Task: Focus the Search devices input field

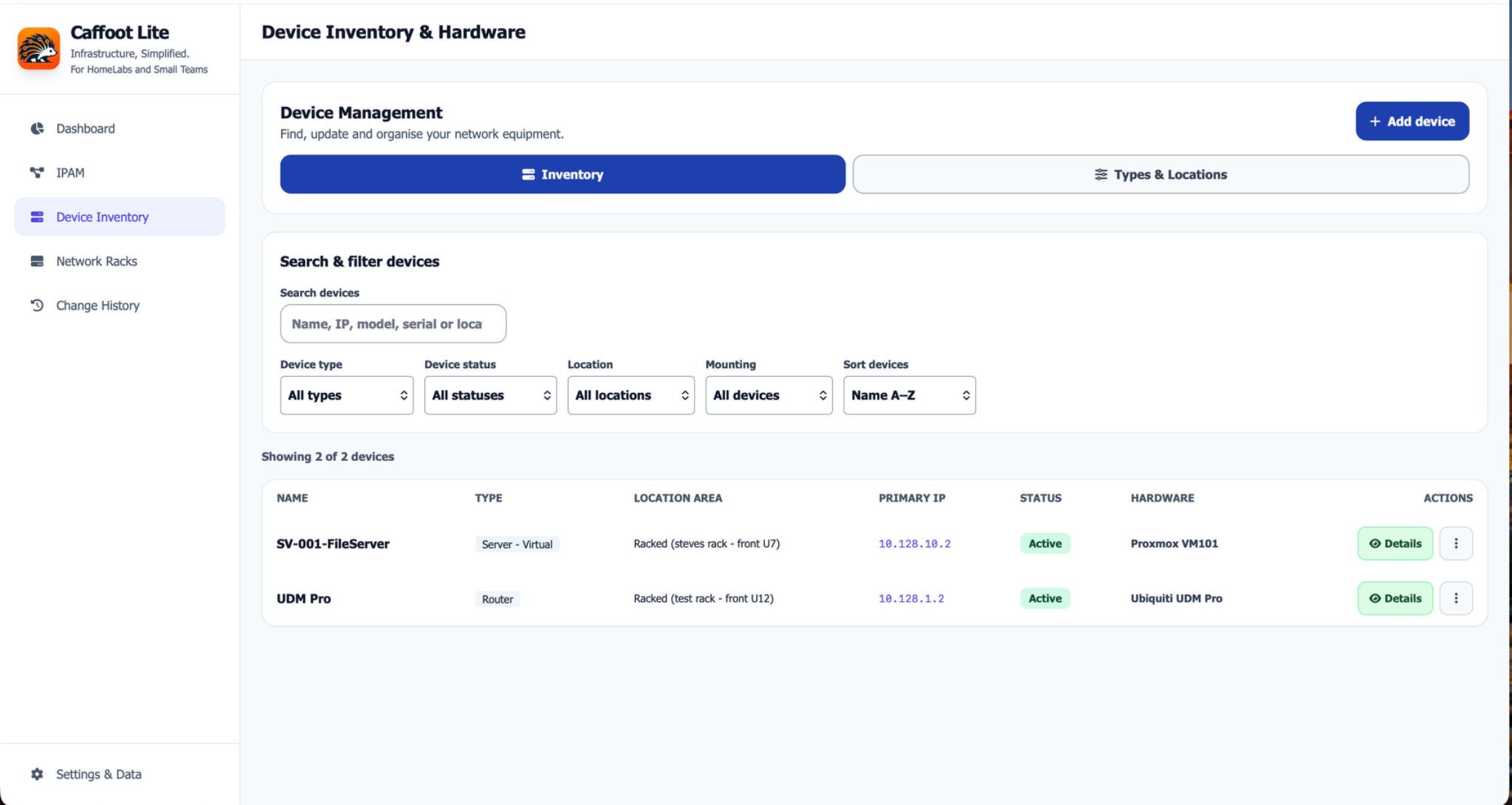Action: tap(394, 323)
